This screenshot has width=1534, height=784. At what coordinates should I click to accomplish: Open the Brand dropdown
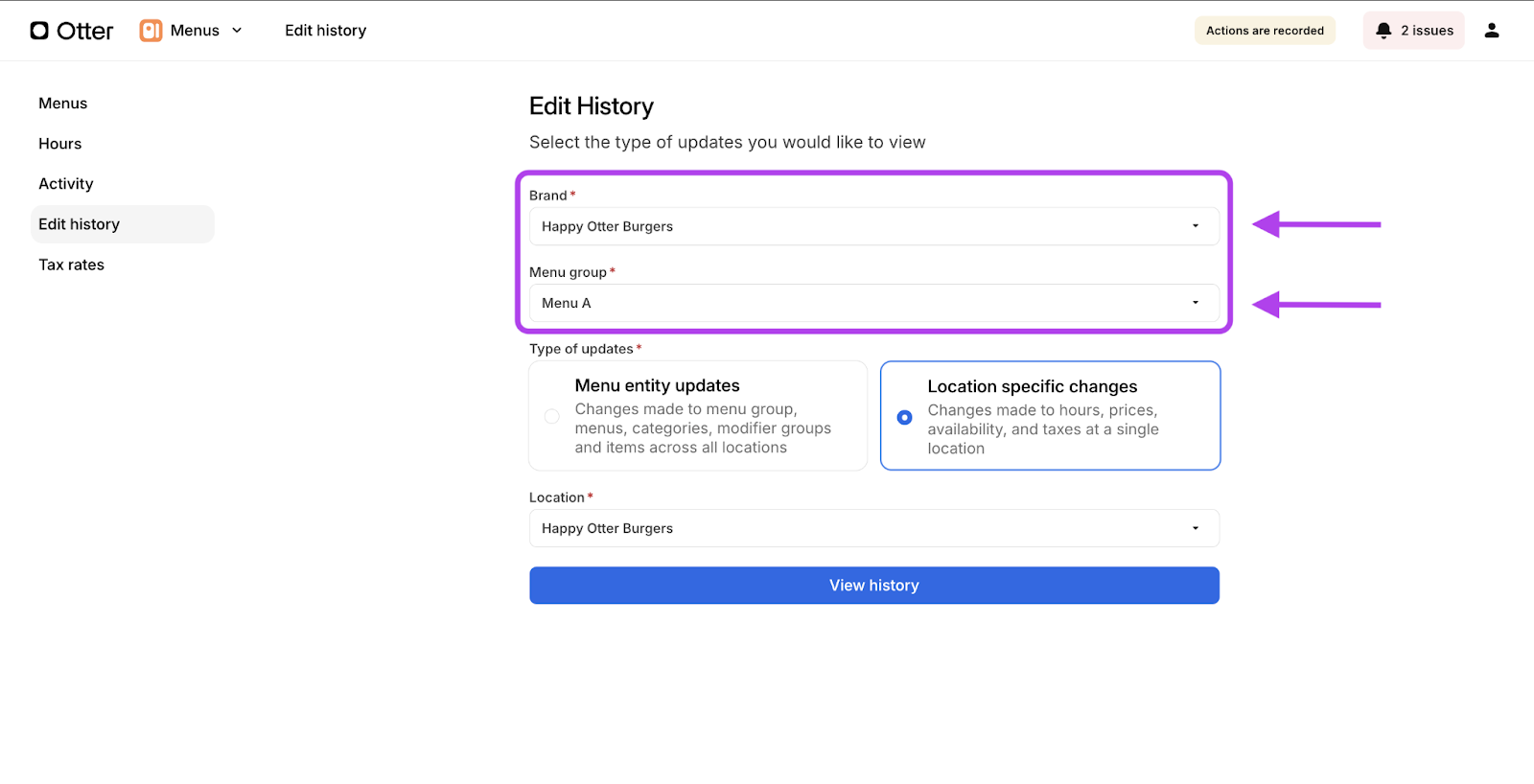873,226
